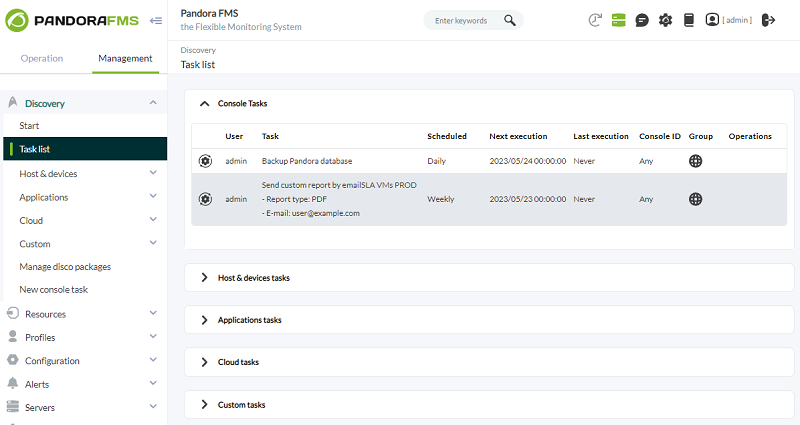Collapse the Console Tasks section

pyautogui.click(x=205, y=103)
